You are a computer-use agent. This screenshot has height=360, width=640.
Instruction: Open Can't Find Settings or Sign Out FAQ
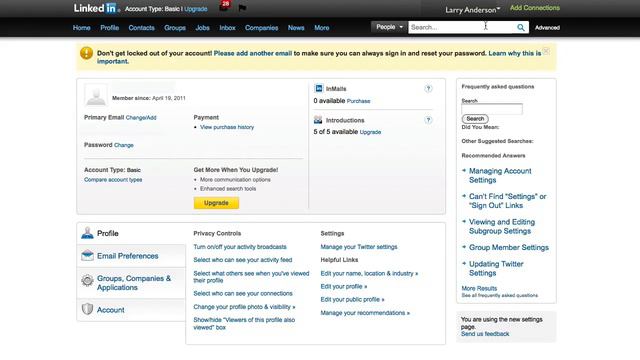(x=507, y=201)
